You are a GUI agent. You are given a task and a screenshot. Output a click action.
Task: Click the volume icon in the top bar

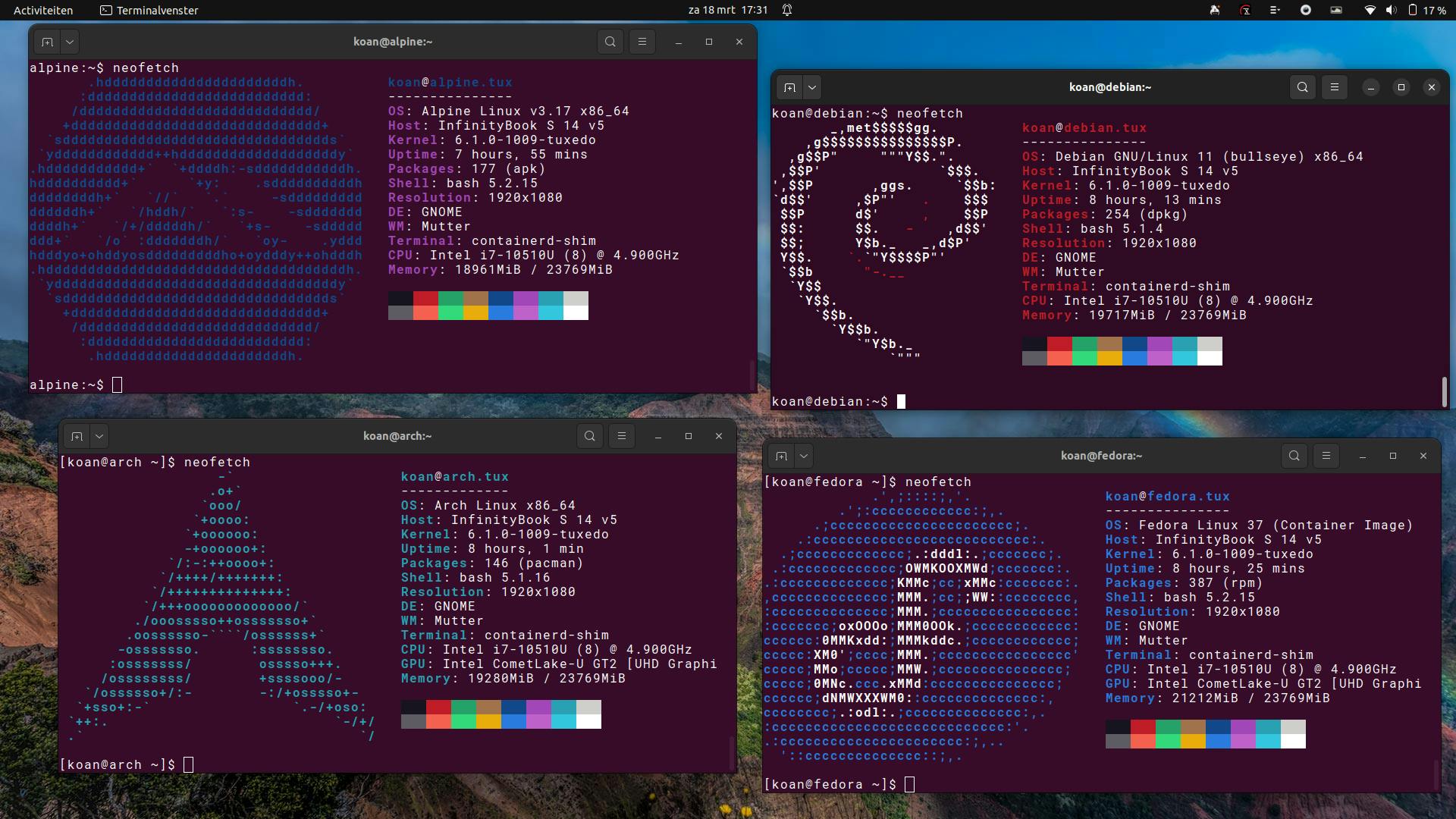pos(1391,10)
